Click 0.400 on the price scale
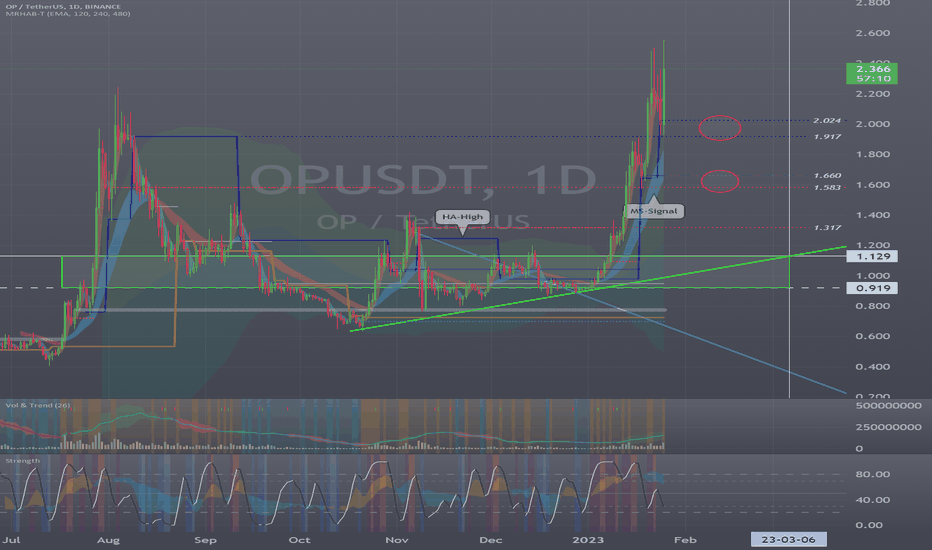932x550 pixels. [873, 367]
